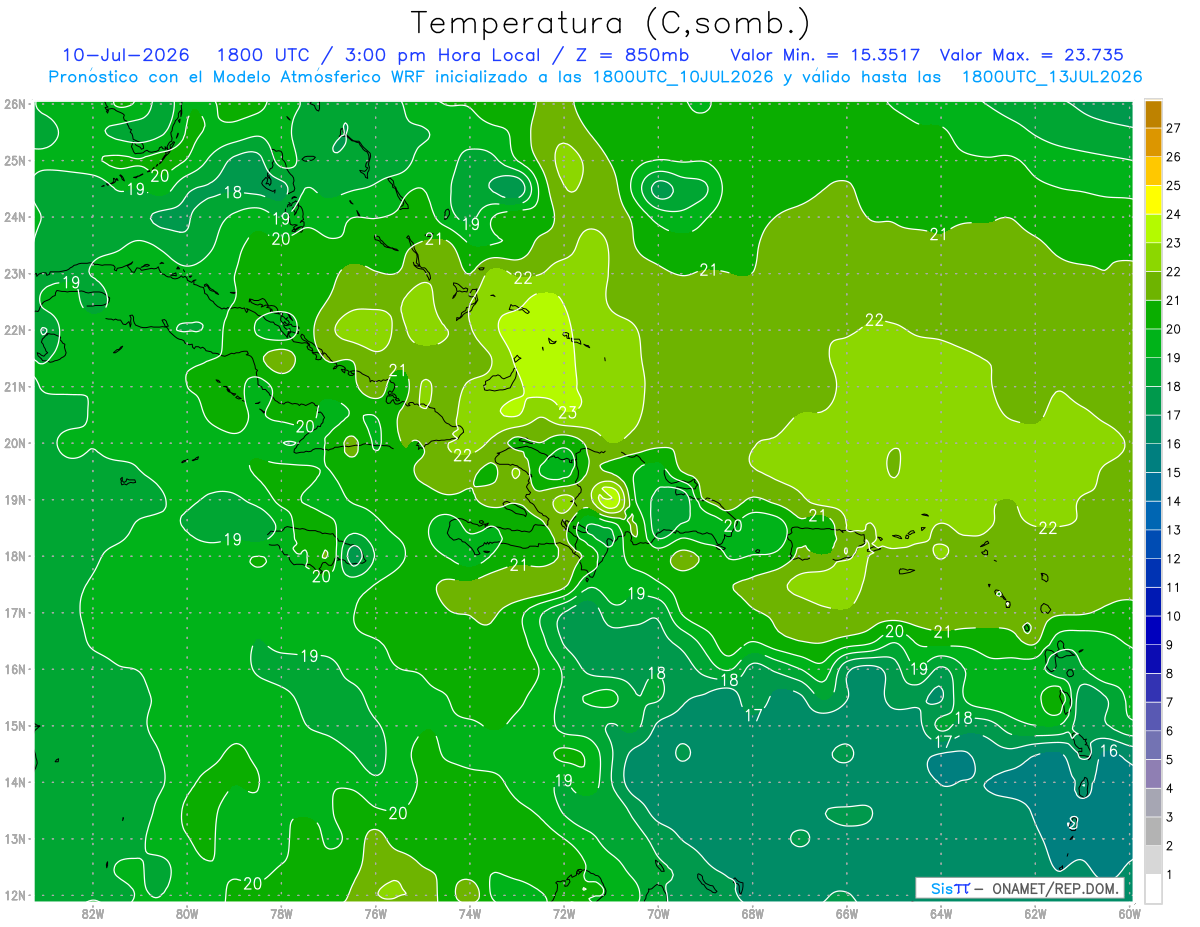Click the teal colorbar segment between 15 and 16

pos(1153,458)
